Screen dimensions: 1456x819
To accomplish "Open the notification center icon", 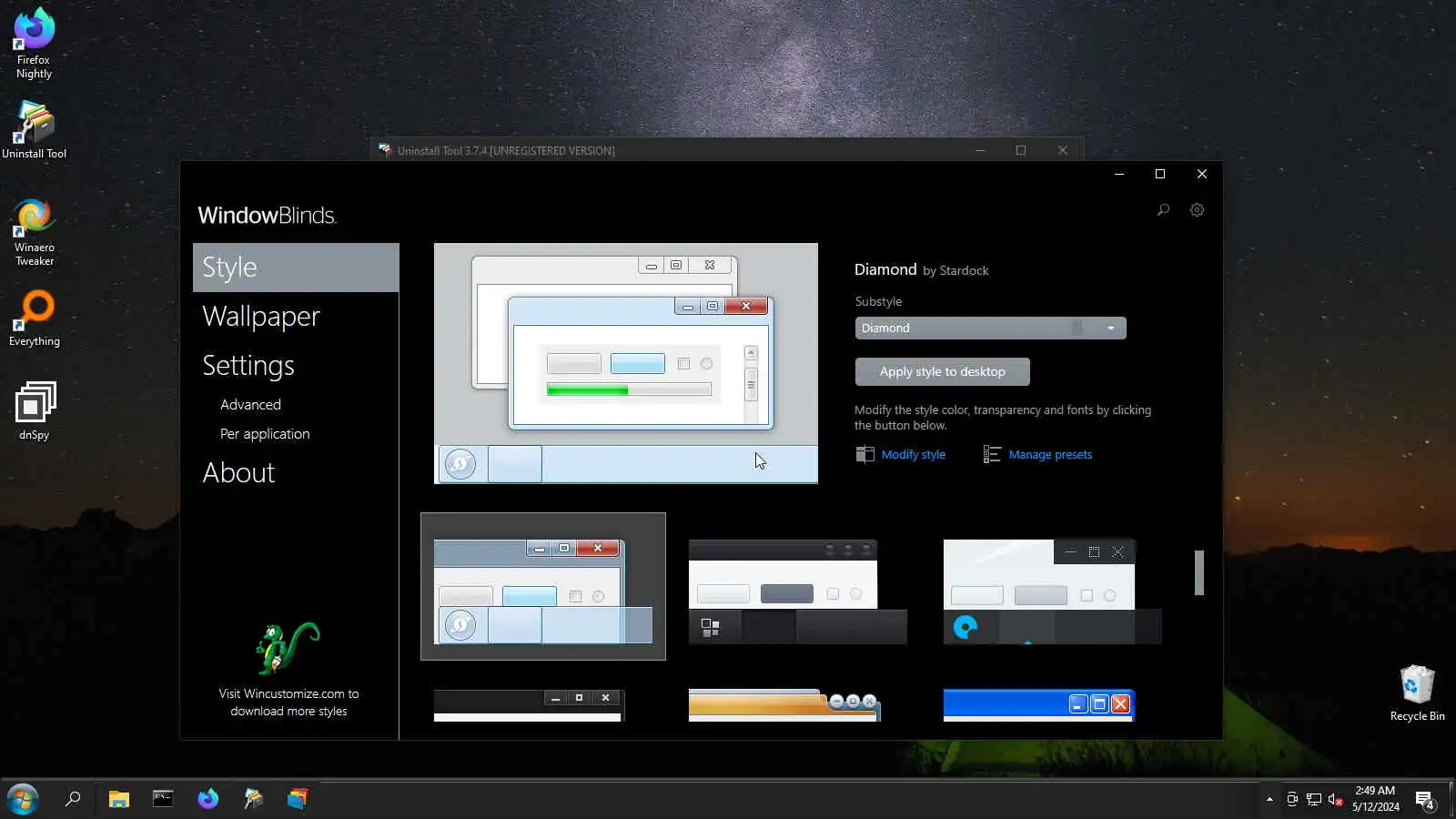I will point(1425,800).
